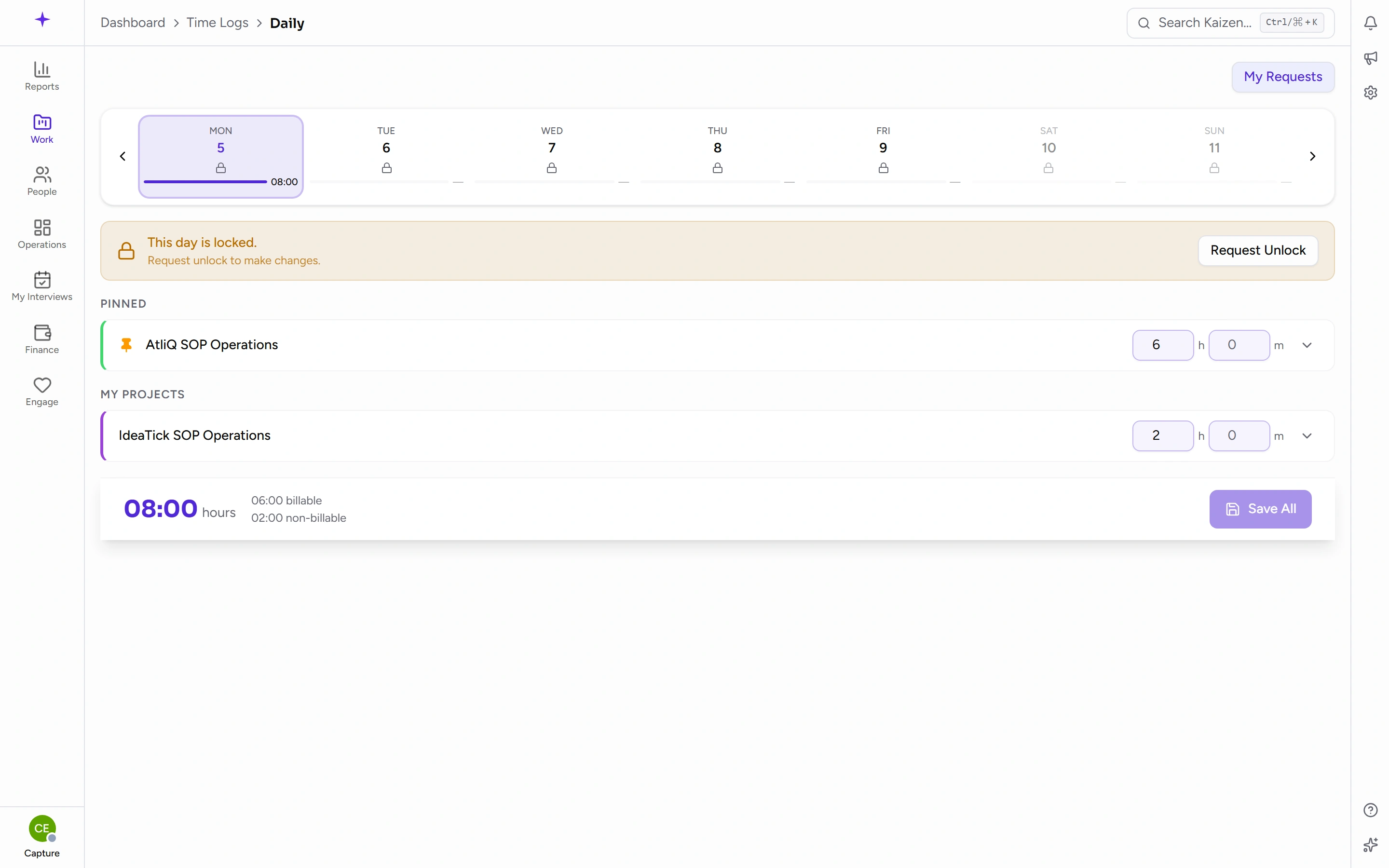The width and height of the screenshot is (1389, 868).
Task: Open the Finance sidebar section
Action: 42,339
